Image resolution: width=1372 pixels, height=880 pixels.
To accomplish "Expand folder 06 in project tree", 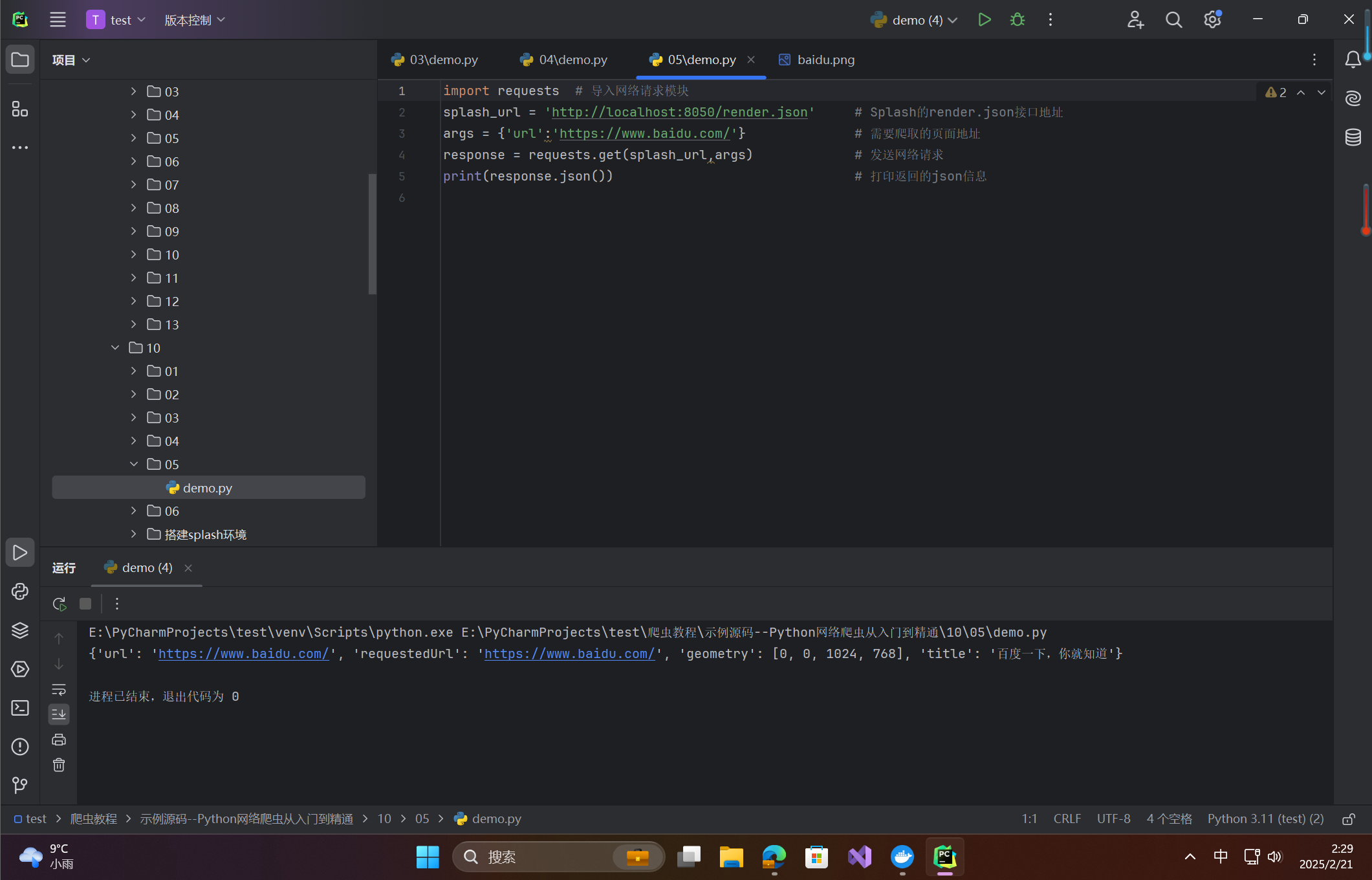I will [x=134, y=511].
